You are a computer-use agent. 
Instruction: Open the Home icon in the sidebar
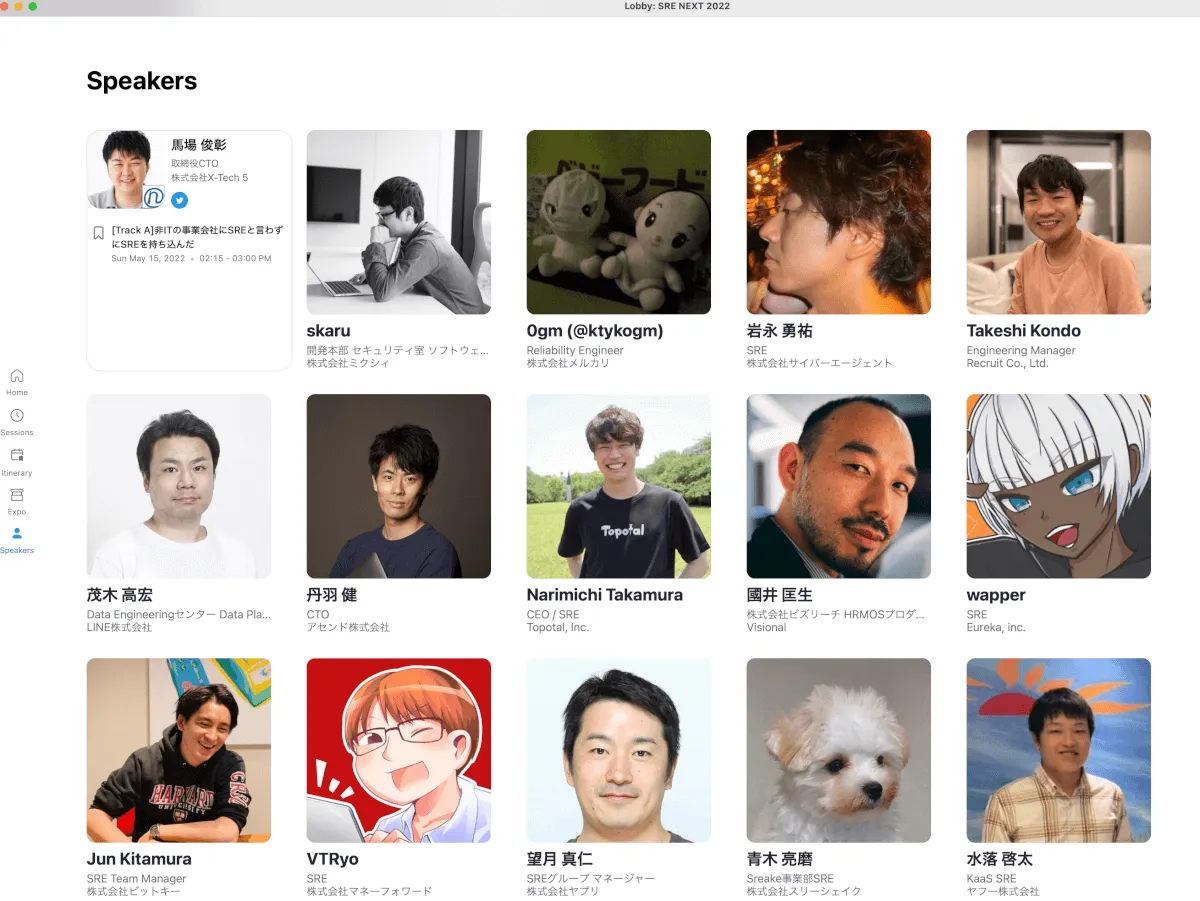pos(17,376)
